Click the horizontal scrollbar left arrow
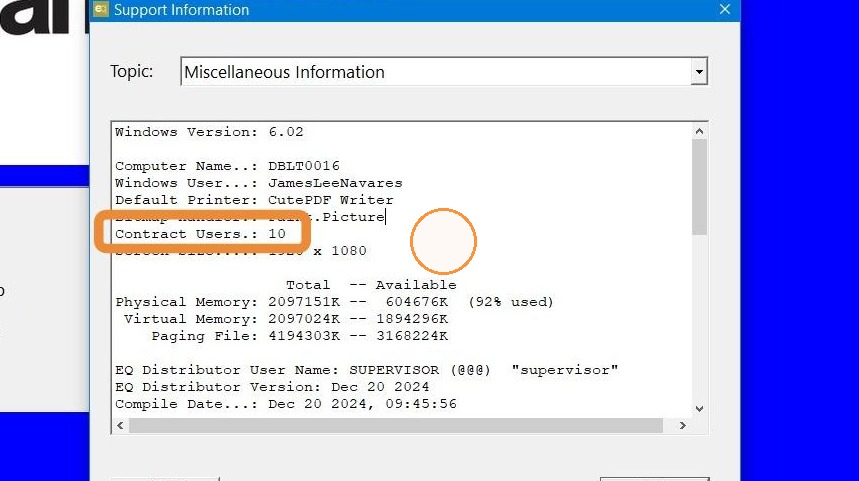The width and height of the screenshot is (859, 481). pos(120,425)
